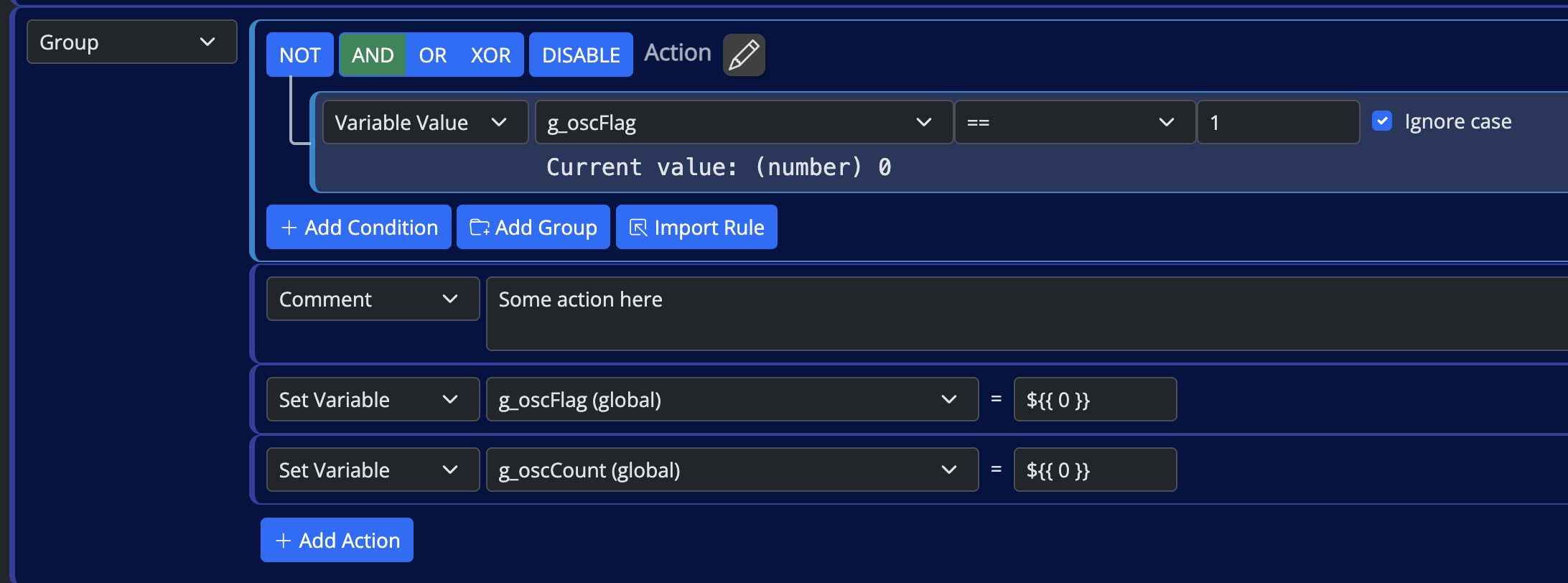Expand the g_oscFlag condition variable dropdown
Image resolution: width=1568 pixels, height=583 pixels.
click(x=743, y=123)
